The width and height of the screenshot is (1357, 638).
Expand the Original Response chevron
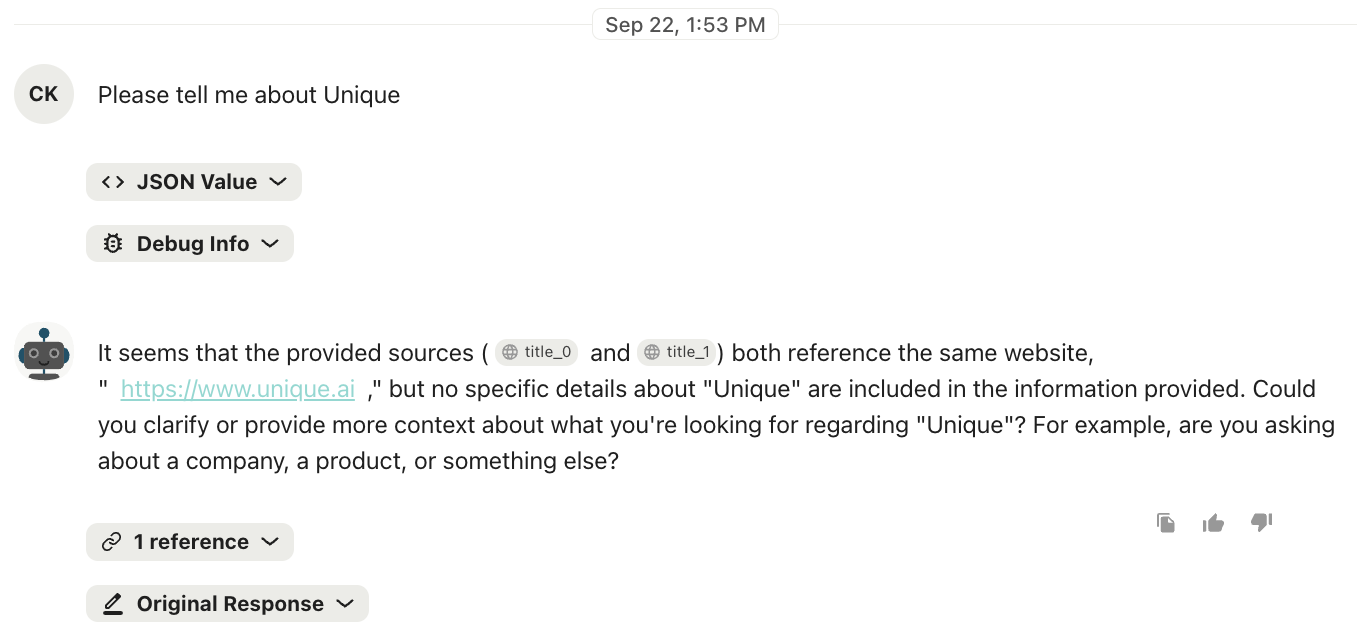click(x=345, y=604)
